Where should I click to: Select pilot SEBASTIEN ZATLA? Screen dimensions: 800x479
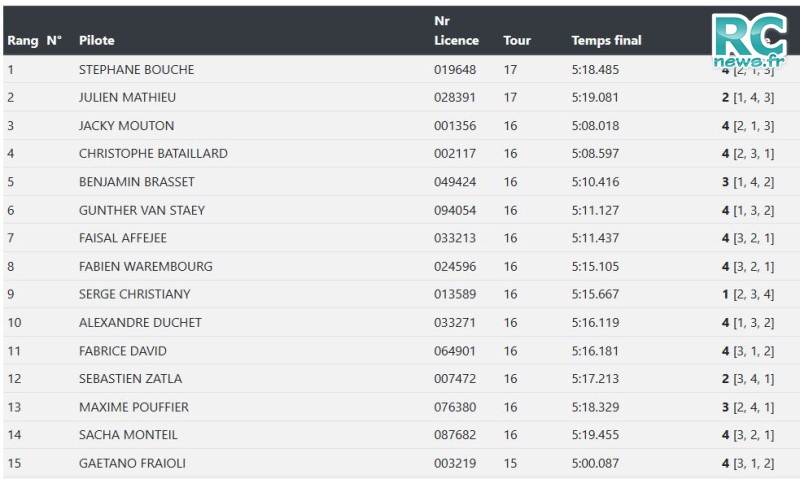(x=130, y=379)
